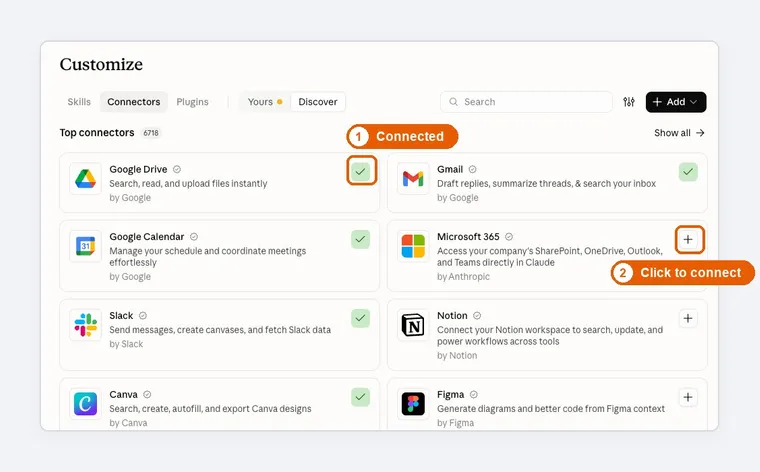Image resolution: width=760 pixels, height=472 pixels.
Task: Open the Slack logo icon
Action: [x=85, y=325]
